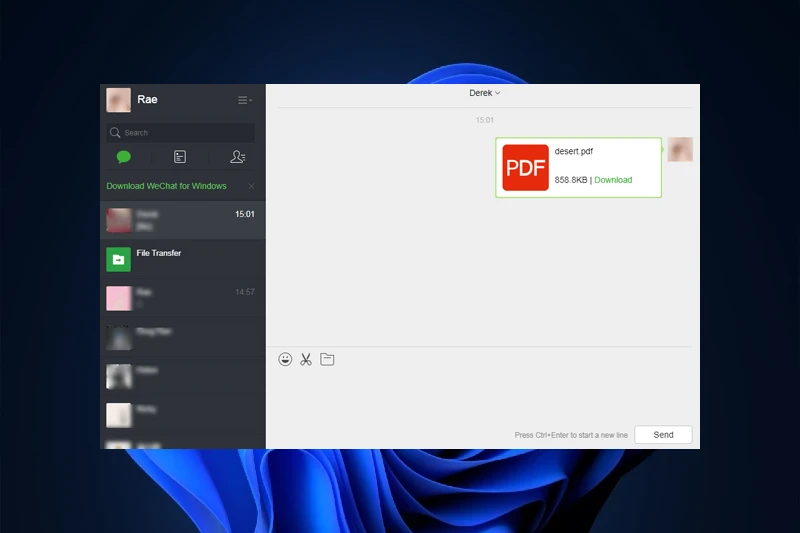The height and width of the screenshot is (533, 800).
Task: Dismiss the Download WeChat banner
Action: (x=251, y=186)
